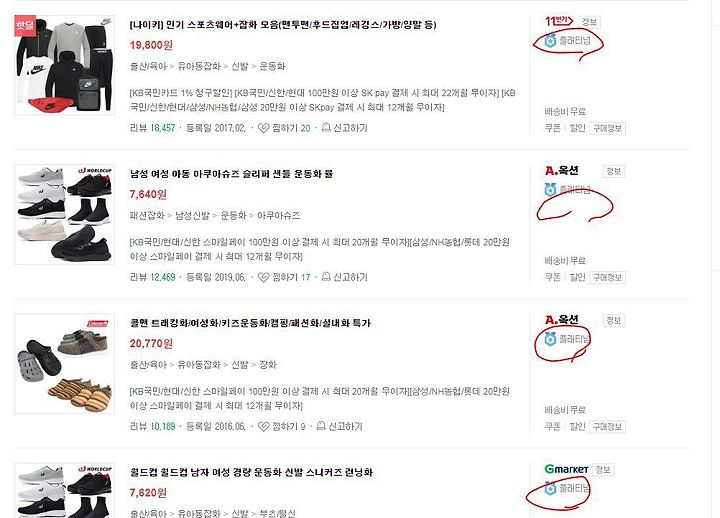720x518 pixels.
Task: Click report bell icon on aqua shoes listing
Action: coord(326,277)
